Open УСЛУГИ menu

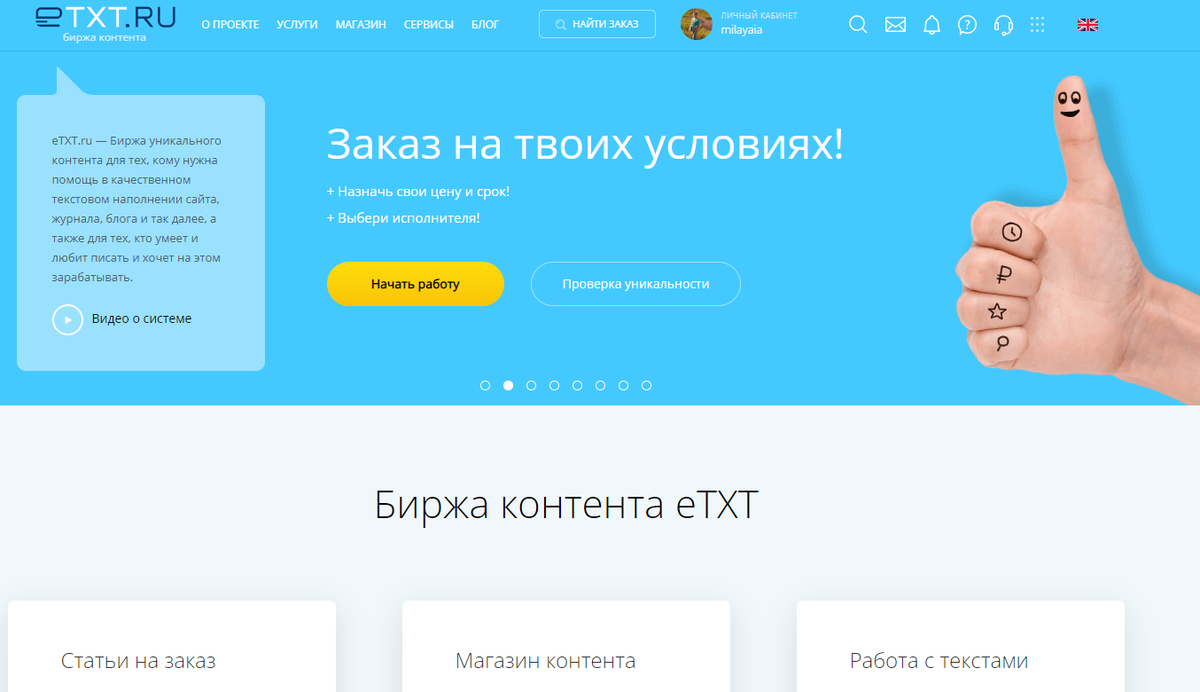(x=297, y=24)
